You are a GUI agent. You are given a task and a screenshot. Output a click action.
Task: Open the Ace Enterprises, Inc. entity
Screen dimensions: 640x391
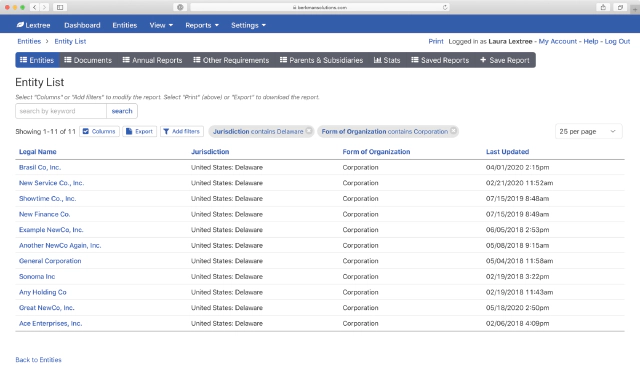50,323
